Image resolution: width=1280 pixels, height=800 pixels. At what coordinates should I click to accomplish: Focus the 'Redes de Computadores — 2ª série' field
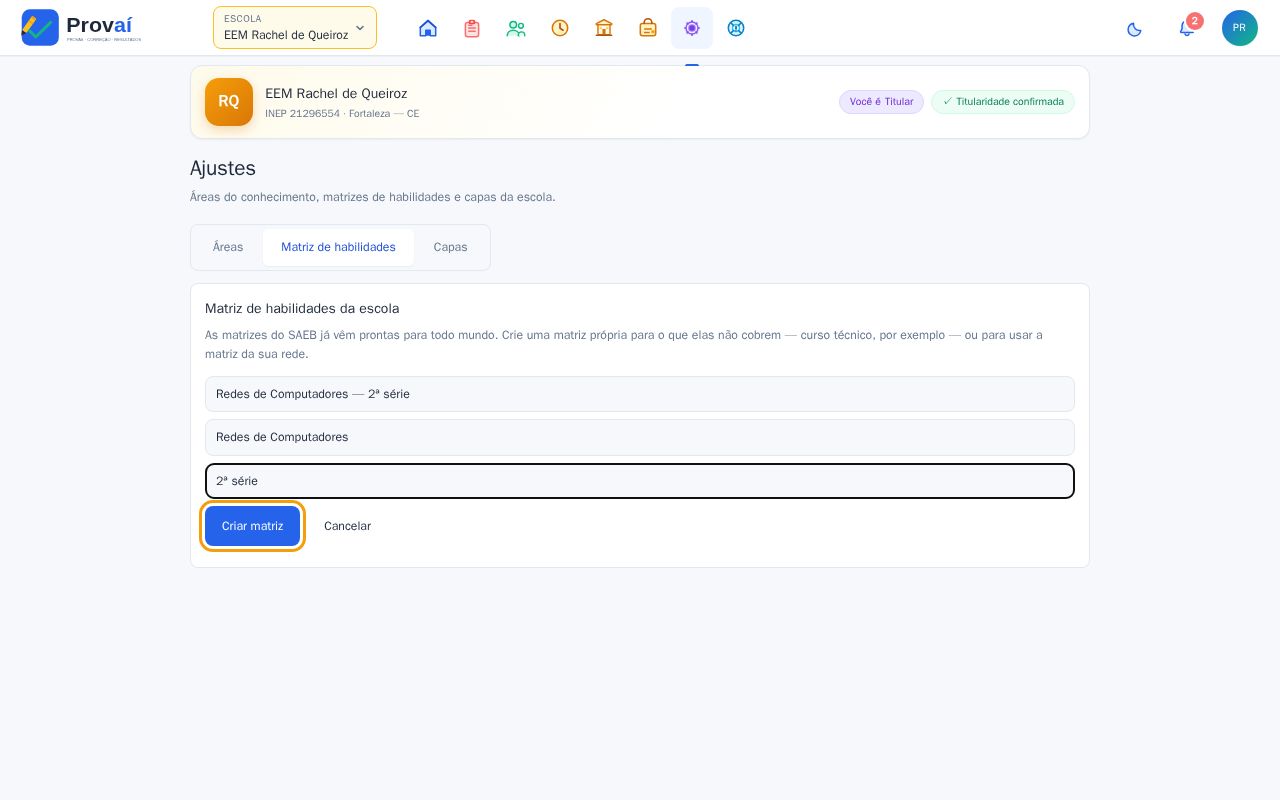coord(640,394)
